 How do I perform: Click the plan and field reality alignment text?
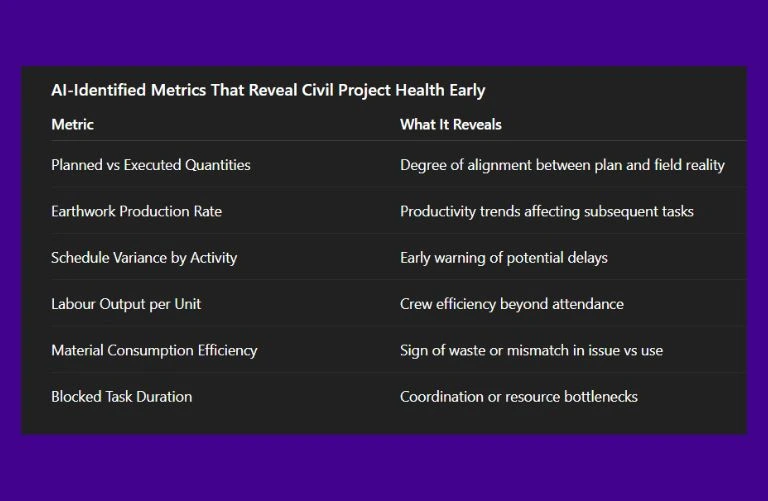pyautogui.click(x=562, y=165)
